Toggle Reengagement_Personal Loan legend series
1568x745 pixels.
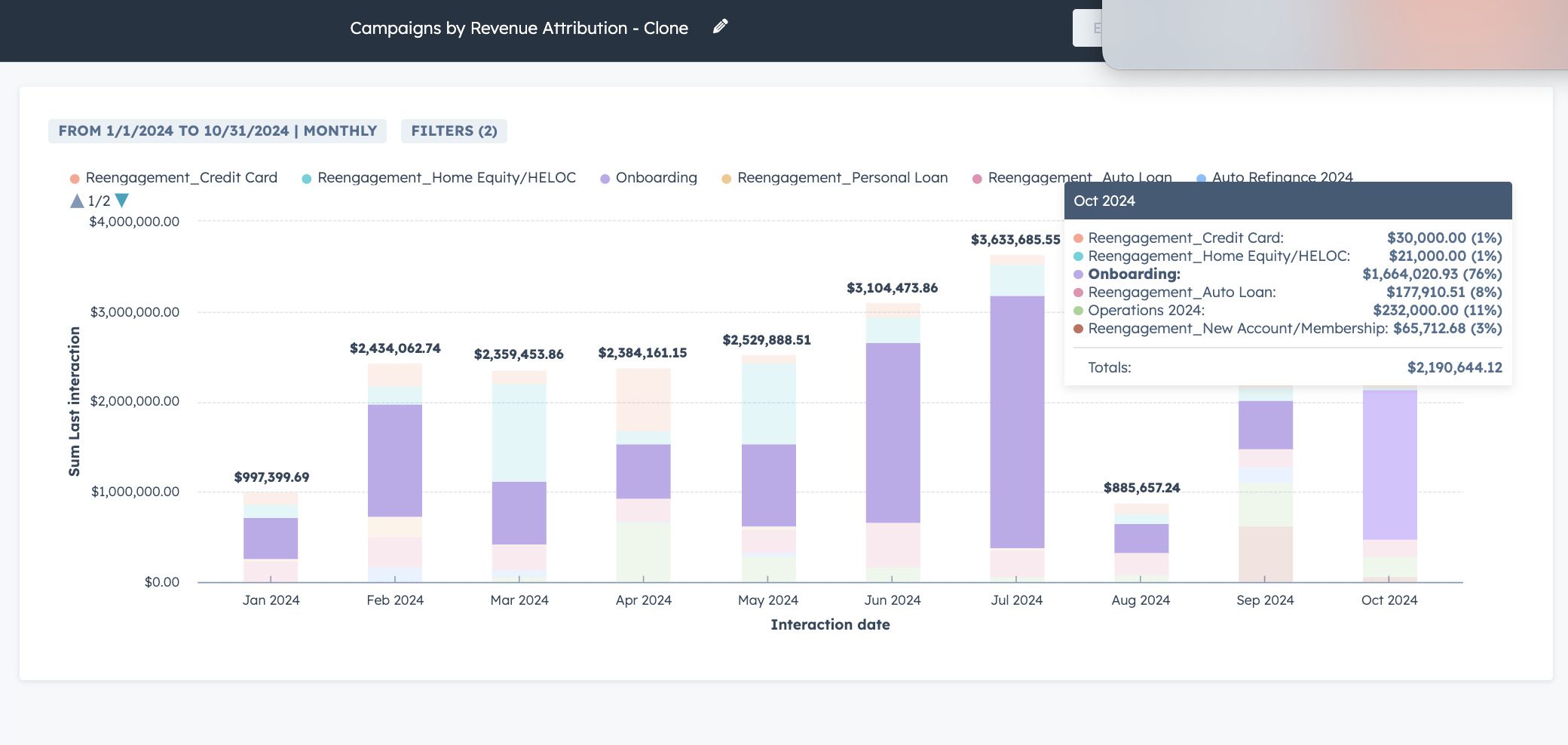click(x=835, y=178)
